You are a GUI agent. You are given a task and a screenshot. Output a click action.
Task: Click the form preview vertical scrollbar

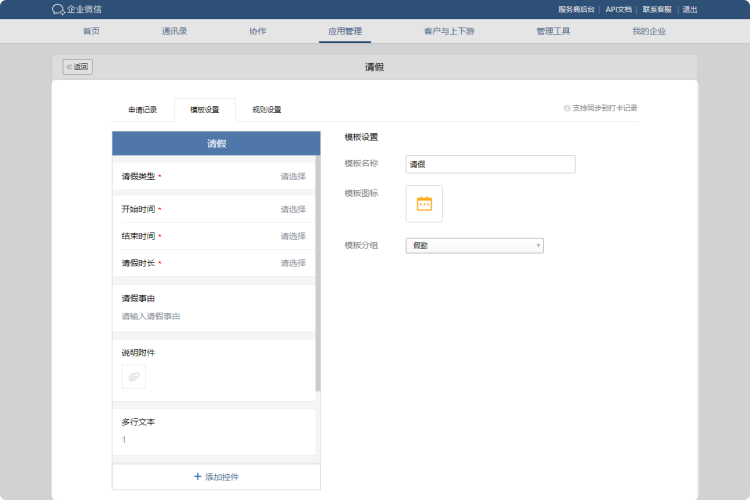pos(318,273)
